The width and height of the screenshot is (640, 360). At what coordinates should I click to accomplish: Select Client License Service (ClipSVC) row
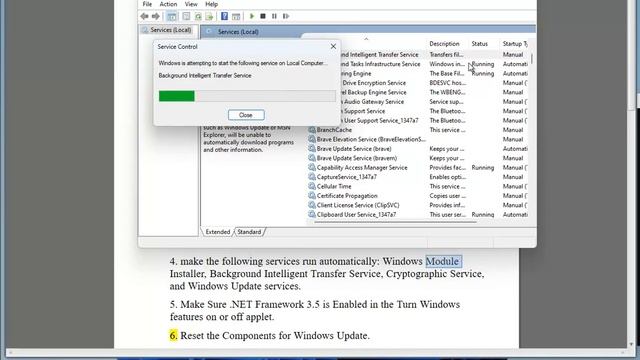click(417, 205)
